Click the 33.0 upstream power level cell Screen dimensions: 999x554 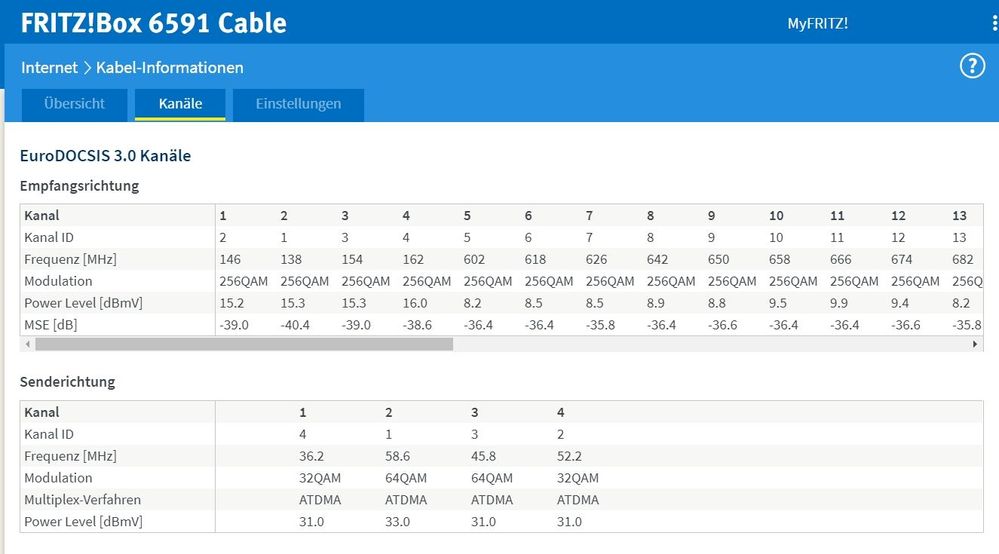pyautogui.click(x=400, y=522)
